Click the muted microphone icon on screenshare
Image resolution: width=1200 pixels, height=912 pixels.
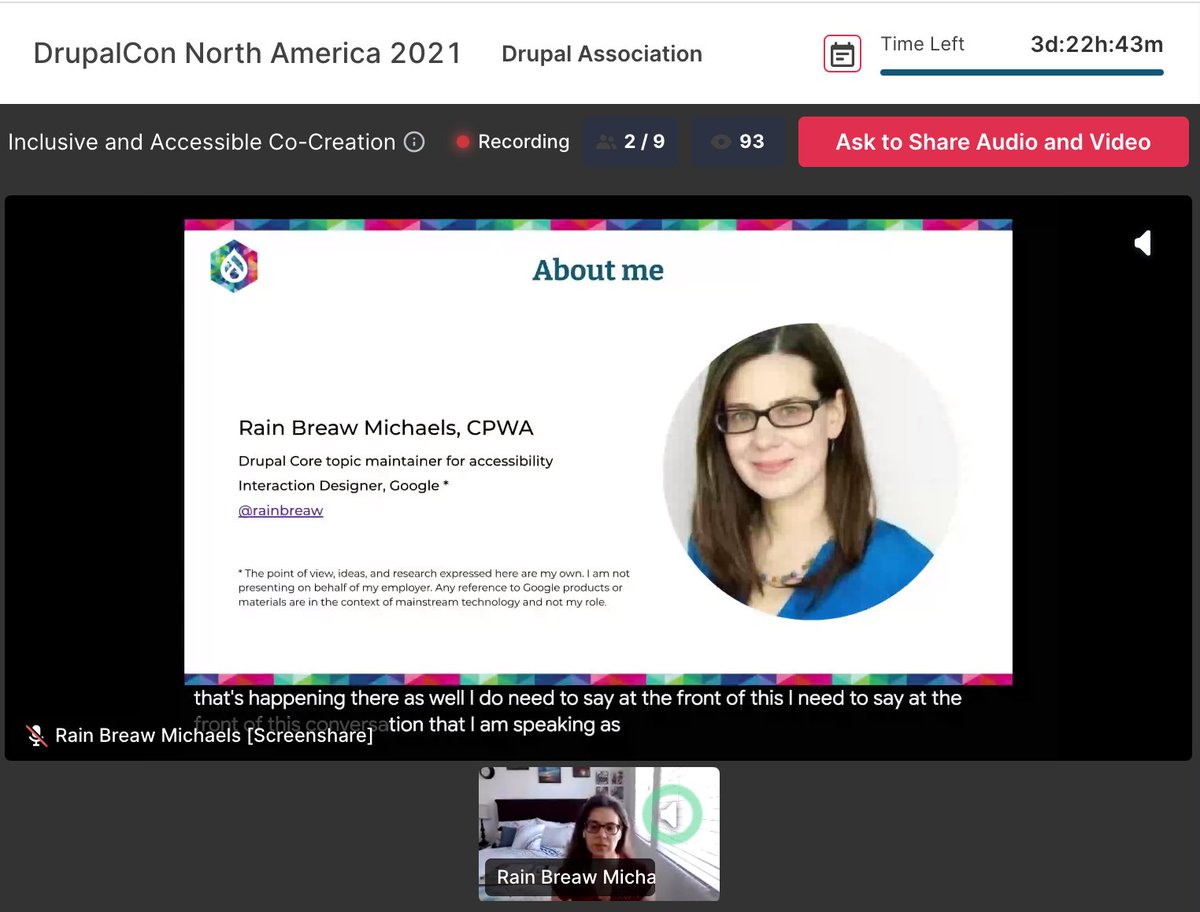37,736
